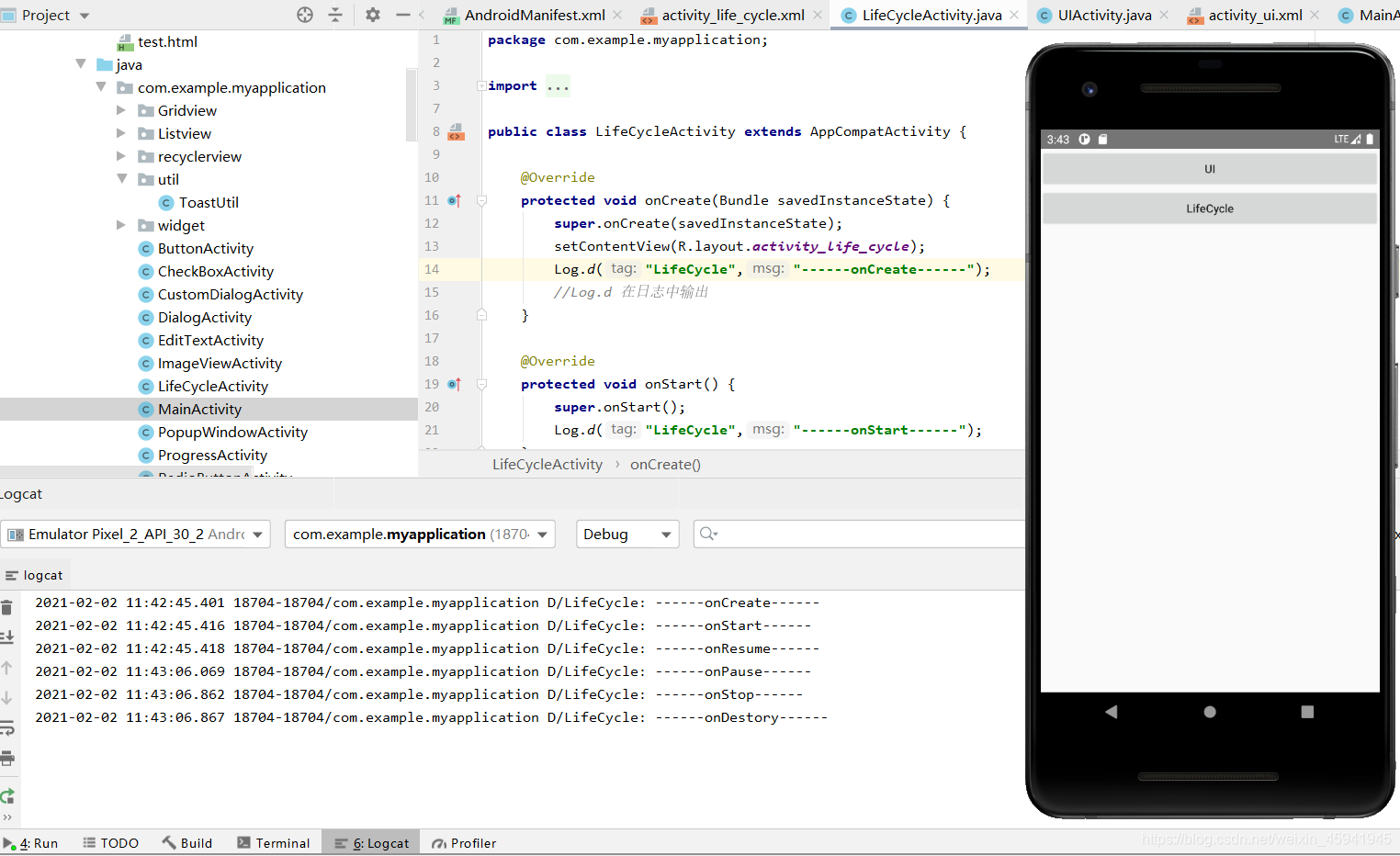Open the Profiler tool window
The image size is (1400, 856).
464,843
